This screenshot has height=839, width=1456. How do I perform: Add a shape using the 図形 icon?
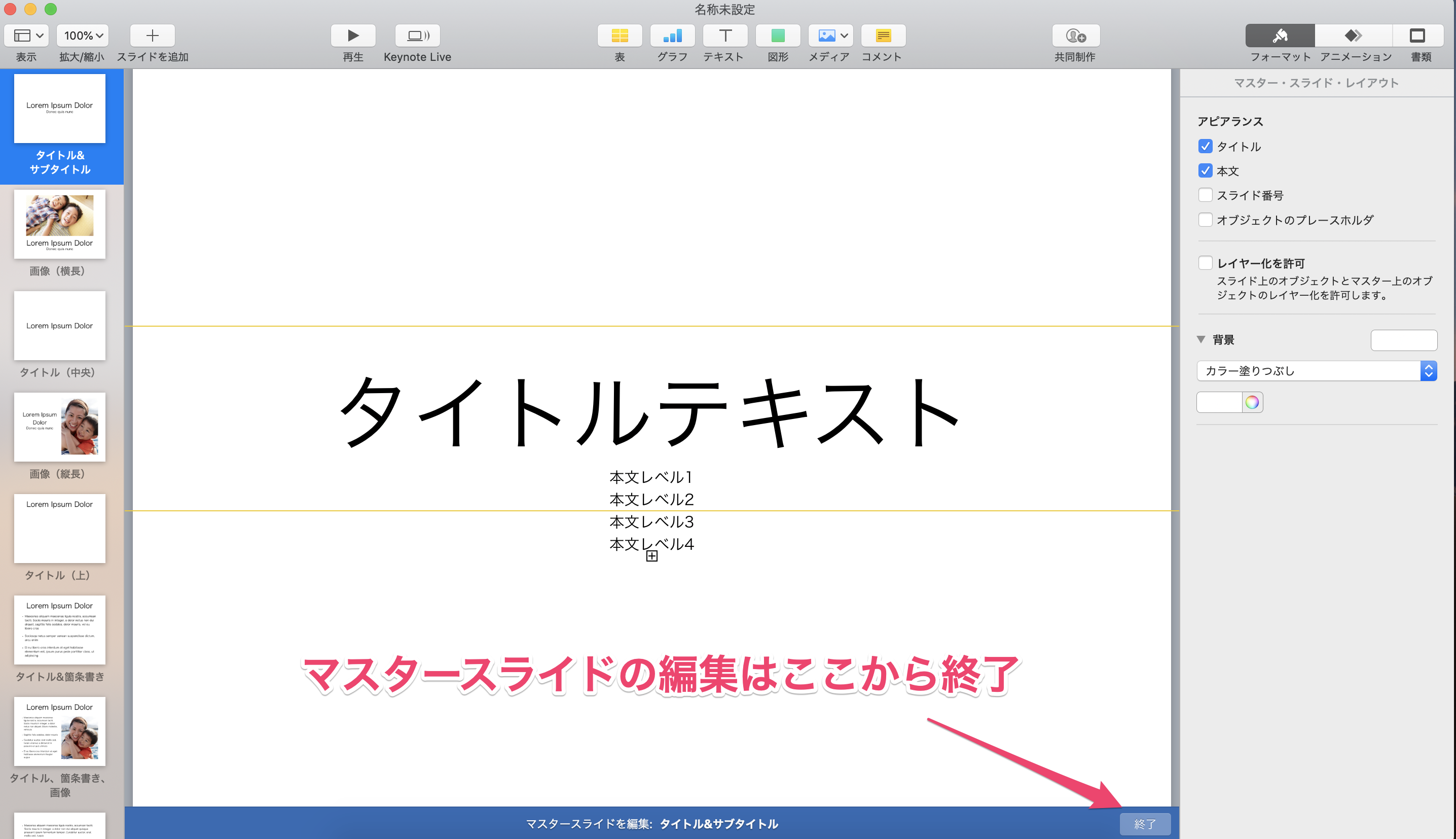[777, 35]
